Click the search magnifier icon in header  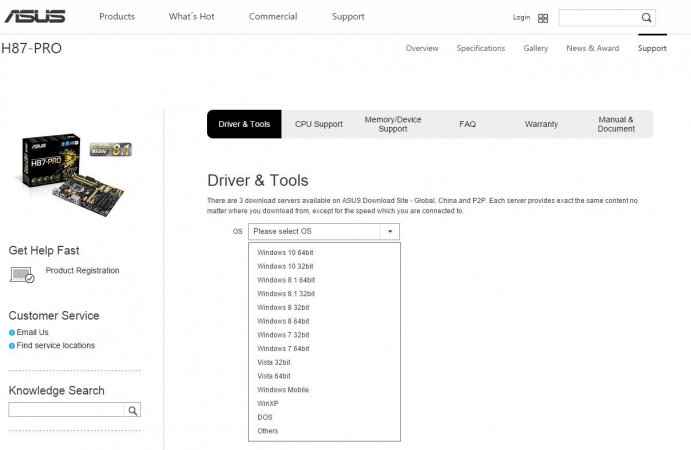click(646, 18)
